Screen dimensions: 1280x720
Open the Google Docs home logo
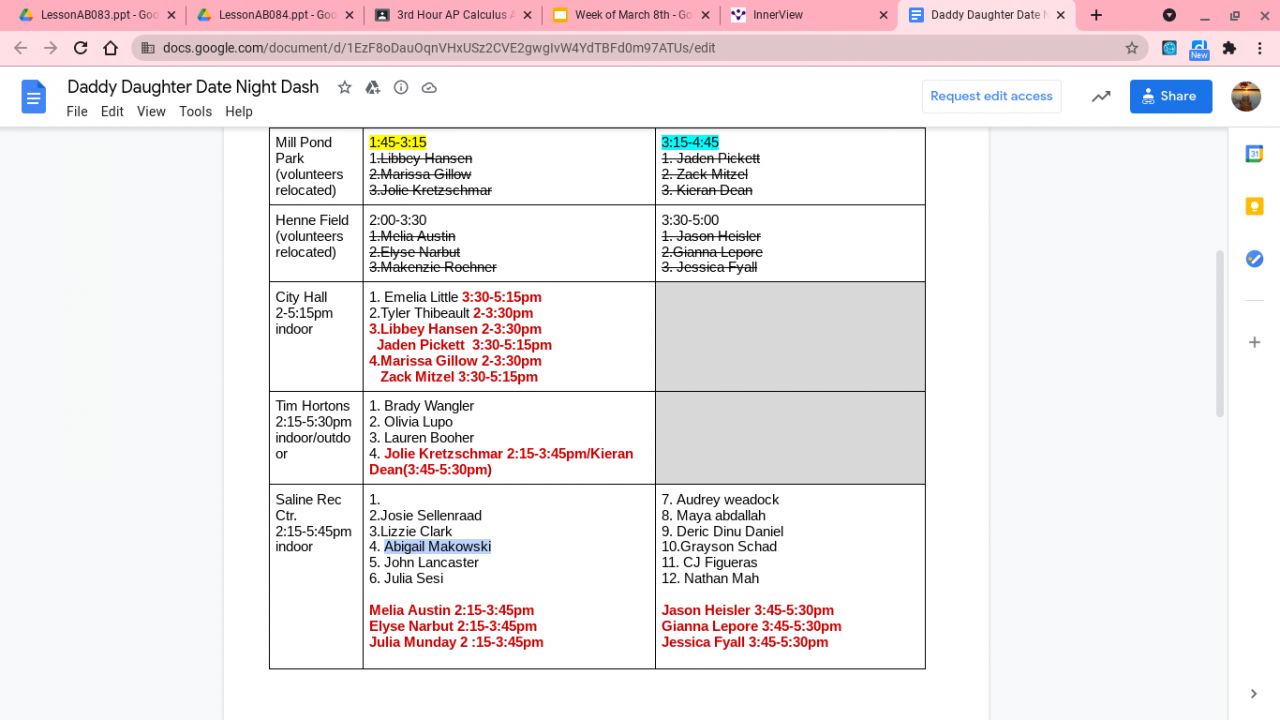pos(34,97)
